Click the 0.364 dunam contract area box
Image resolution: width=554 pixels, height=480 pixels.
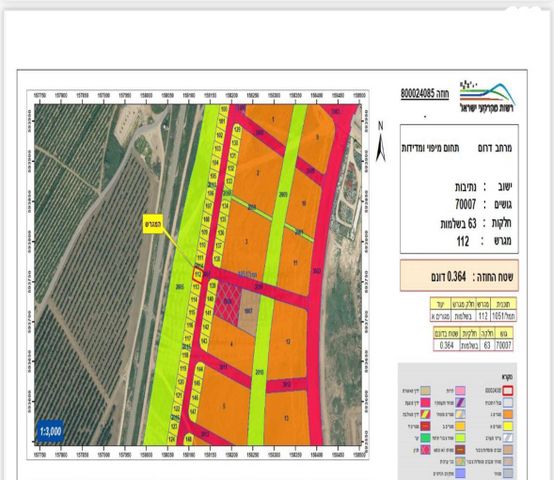[459, 276]
